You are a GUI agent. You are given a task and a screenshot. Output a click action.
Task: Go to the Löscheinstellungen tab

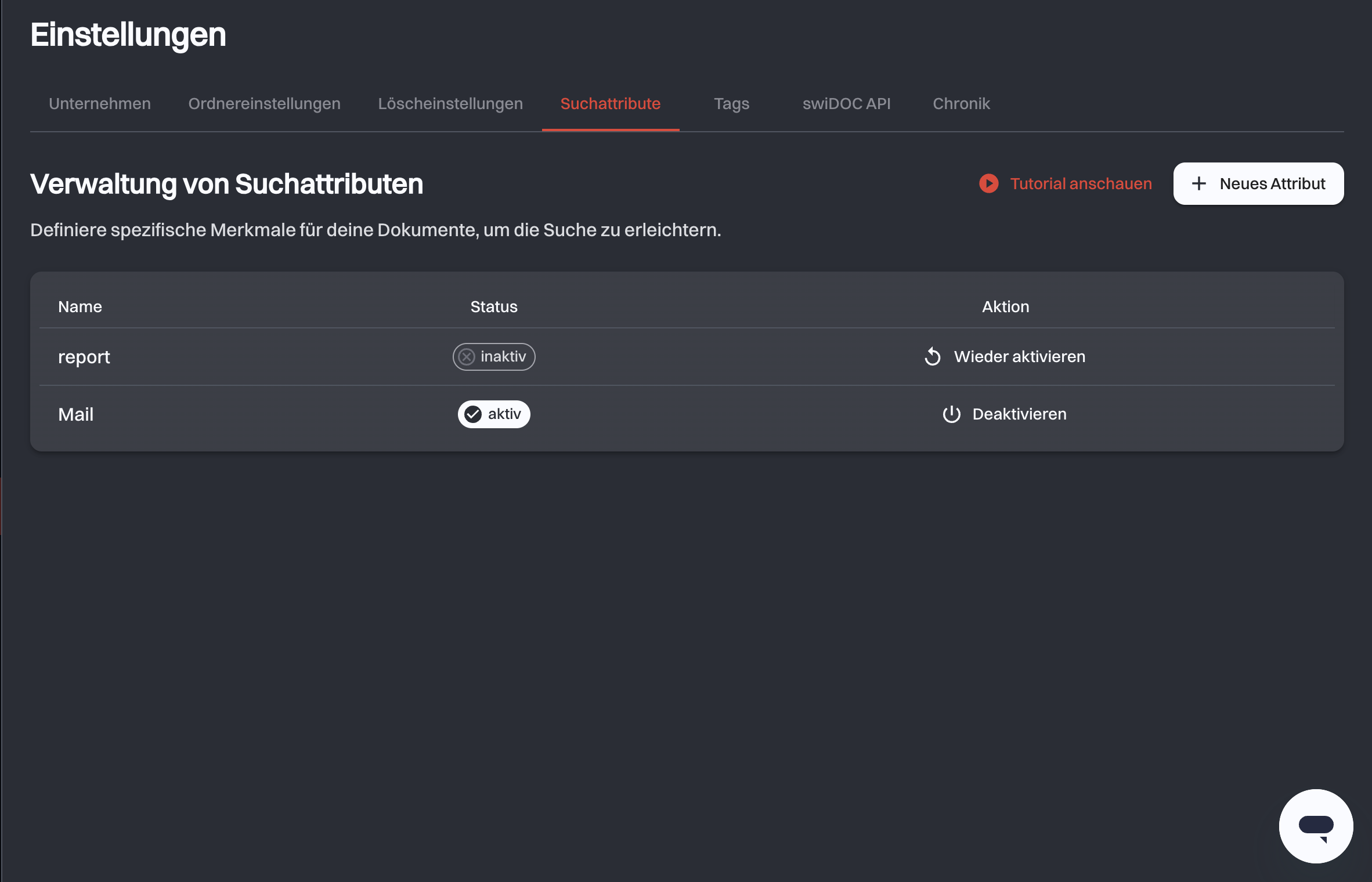[450, 103]
